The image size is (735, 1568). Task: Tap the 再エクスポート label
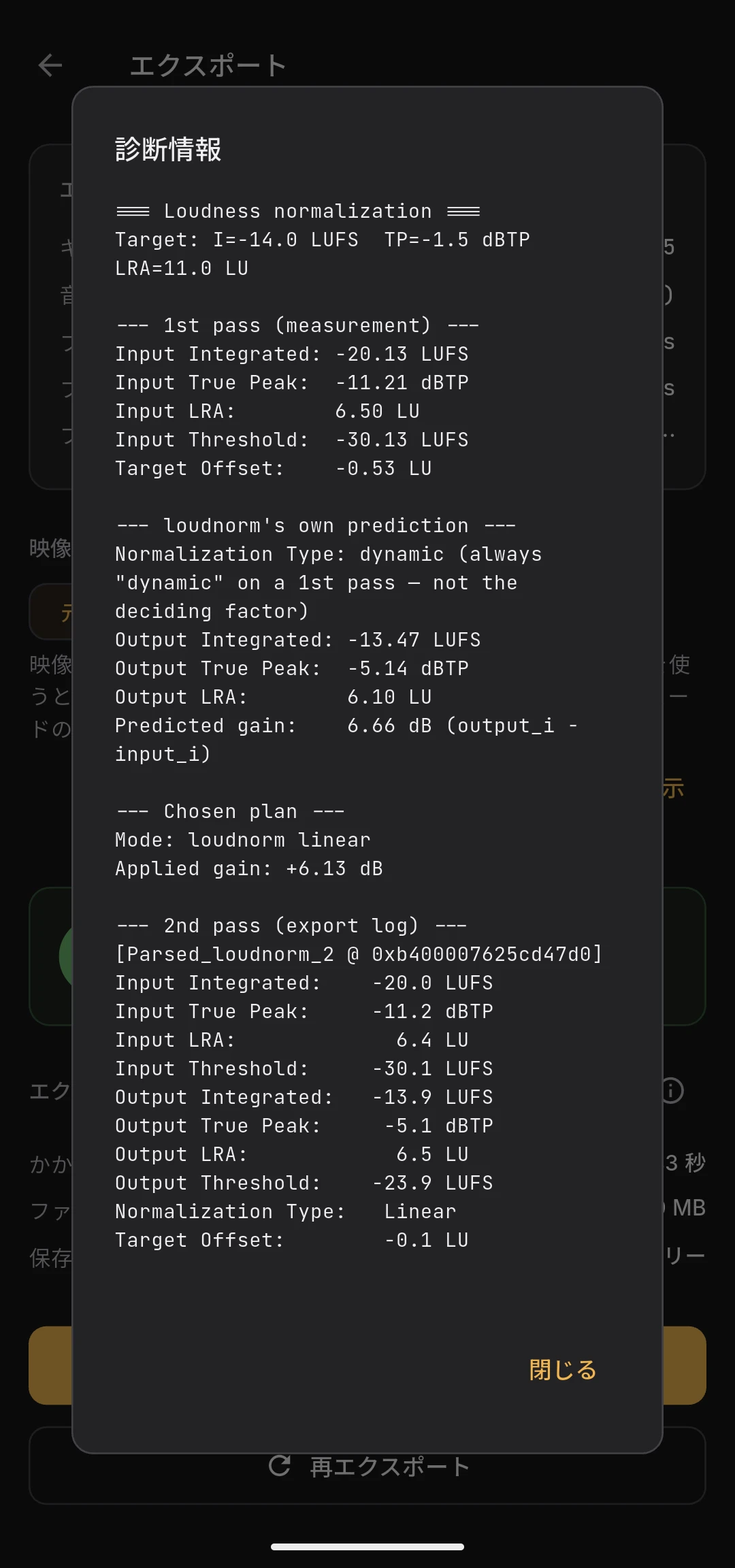coord(390,1467)
